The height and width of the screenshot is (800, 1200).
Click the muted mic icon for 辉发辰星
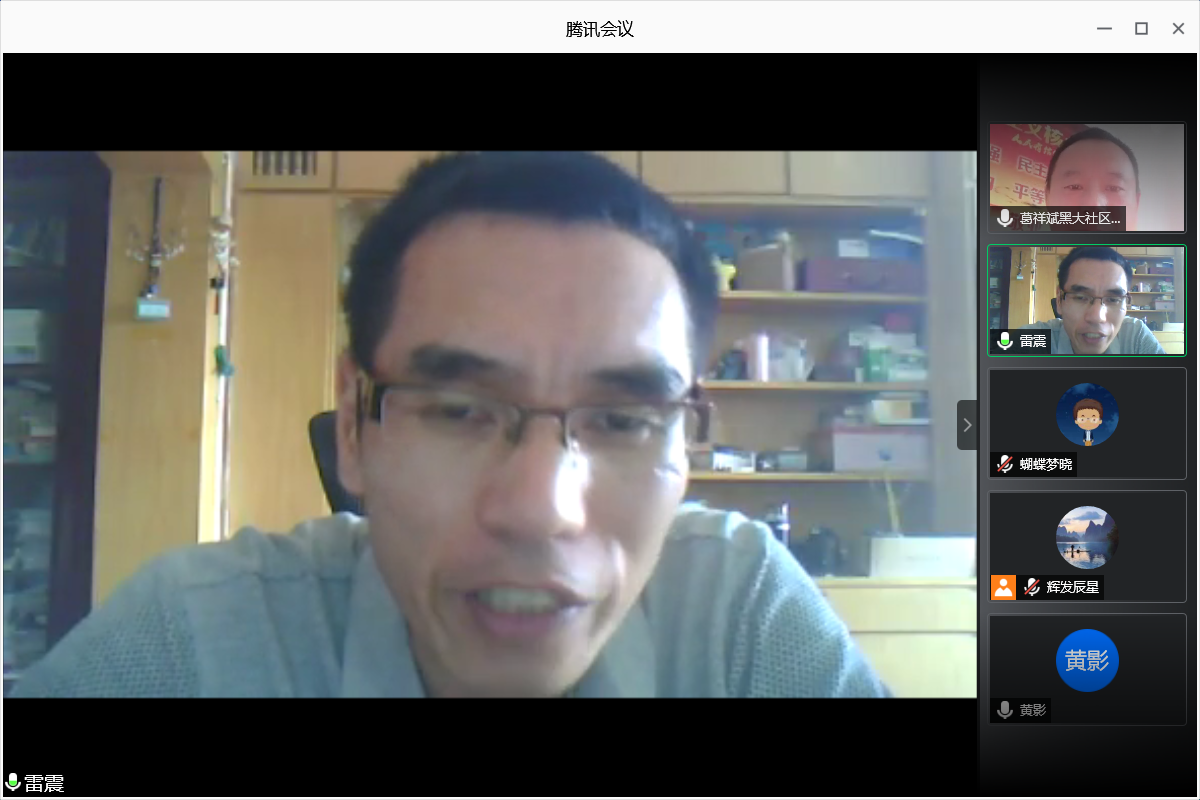pyautogui.click(x=1031, y=587)
